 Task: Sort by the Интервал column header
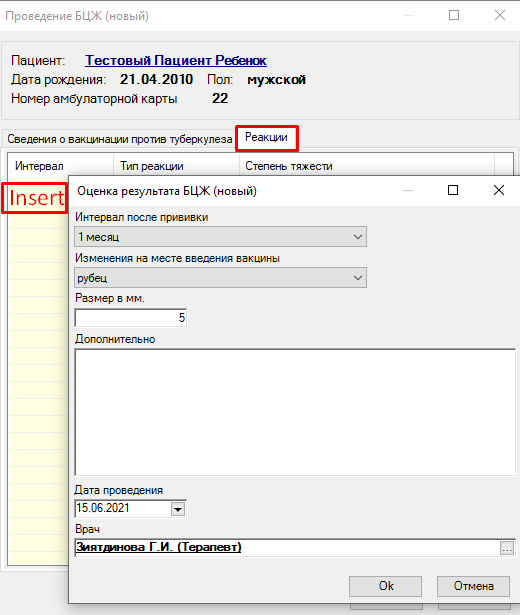61,166
